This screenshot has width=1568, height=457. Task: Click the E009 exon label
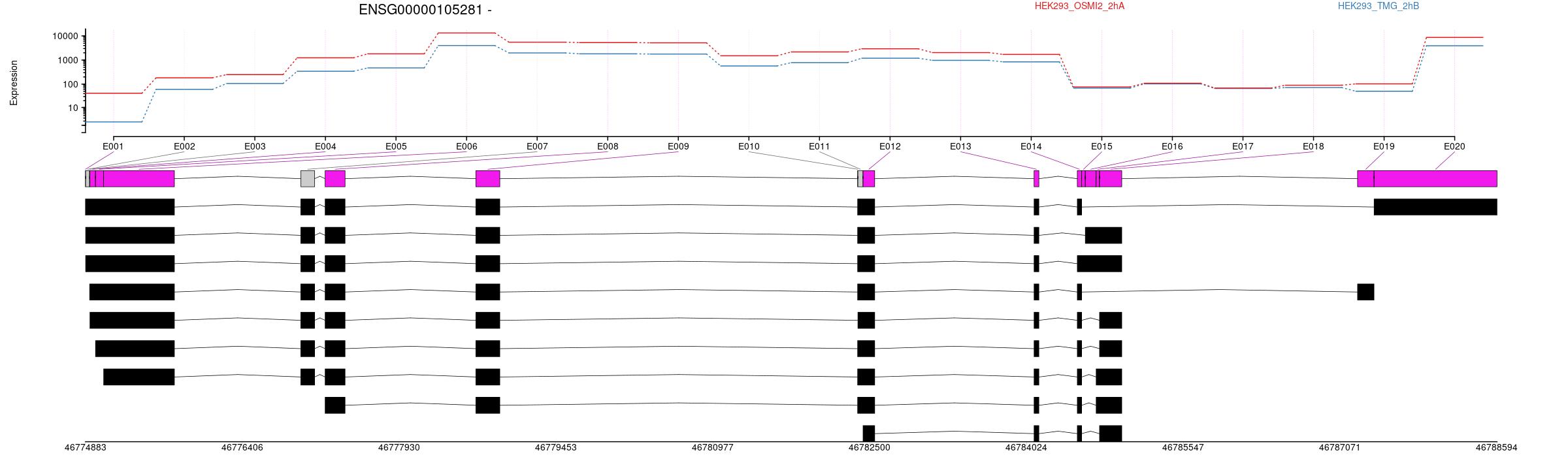click(678, 147)
